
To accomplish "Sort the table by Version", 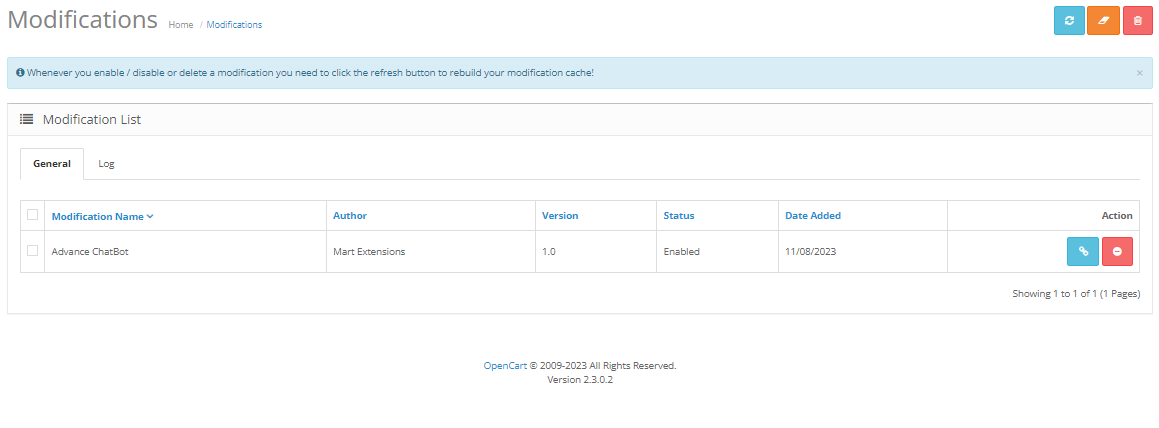I will point(560,216).
